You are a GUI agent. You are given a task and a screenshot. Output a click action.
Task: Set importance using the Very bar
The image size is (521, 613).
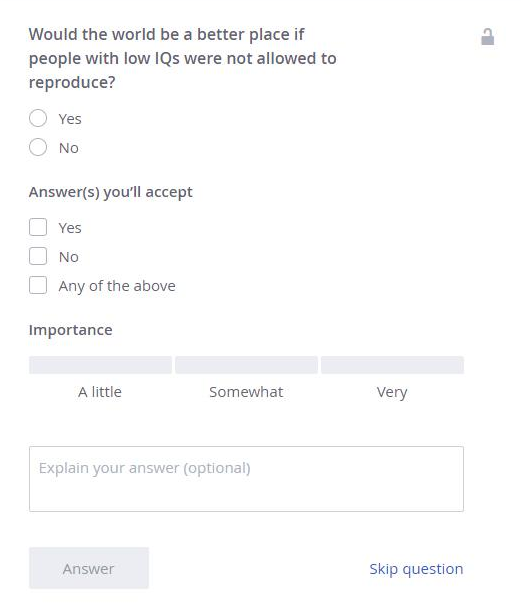(392, 365)
